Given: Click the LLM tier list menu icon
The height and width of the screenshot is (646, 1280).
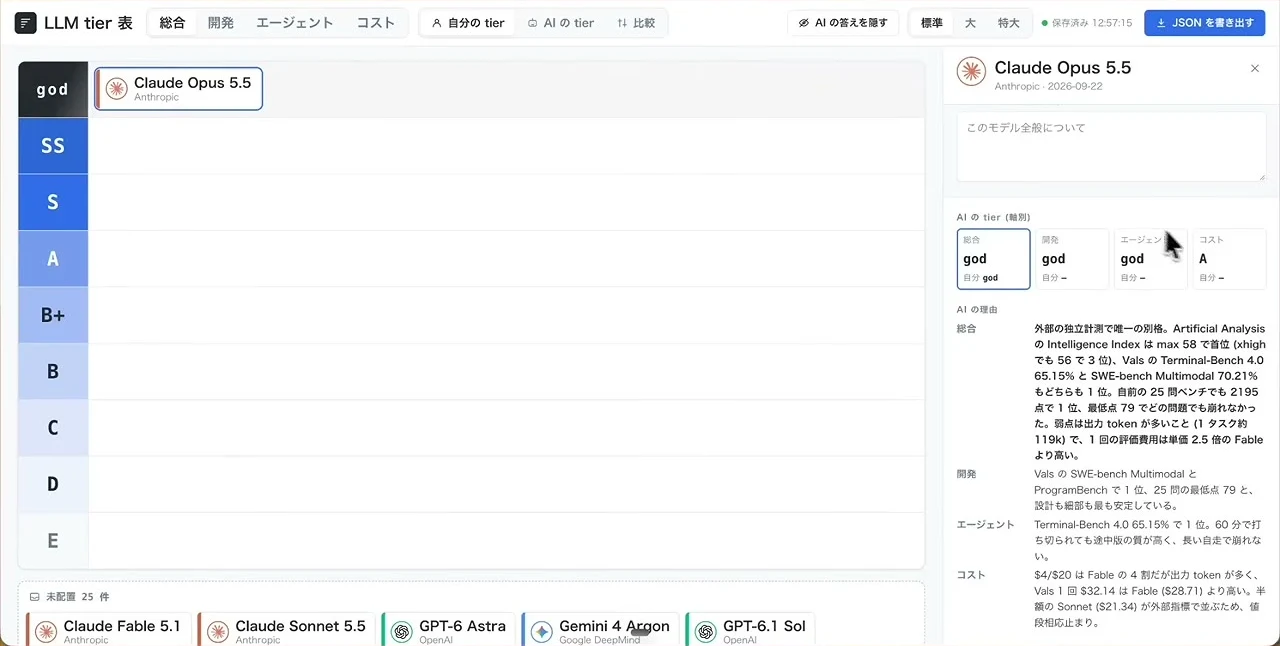Looking at the screenshot, I should pyautogui.click(x=26, y=23).
